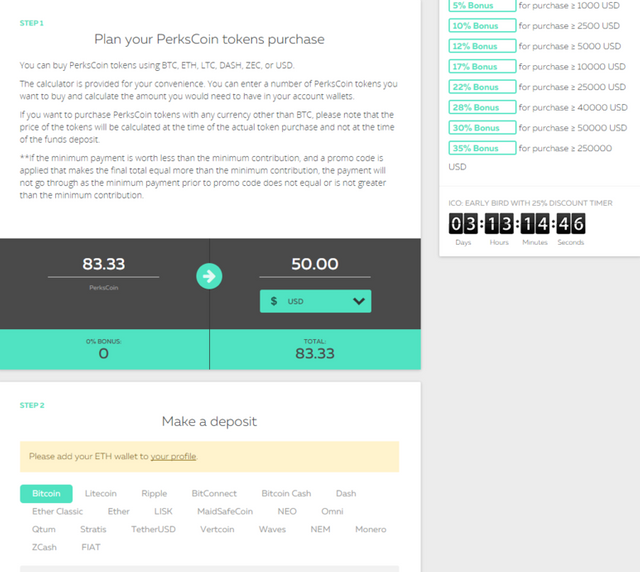Viewport: 640px width, 572px height.
Task: Click the green arrow convert icon
Action: pos(209,276)
